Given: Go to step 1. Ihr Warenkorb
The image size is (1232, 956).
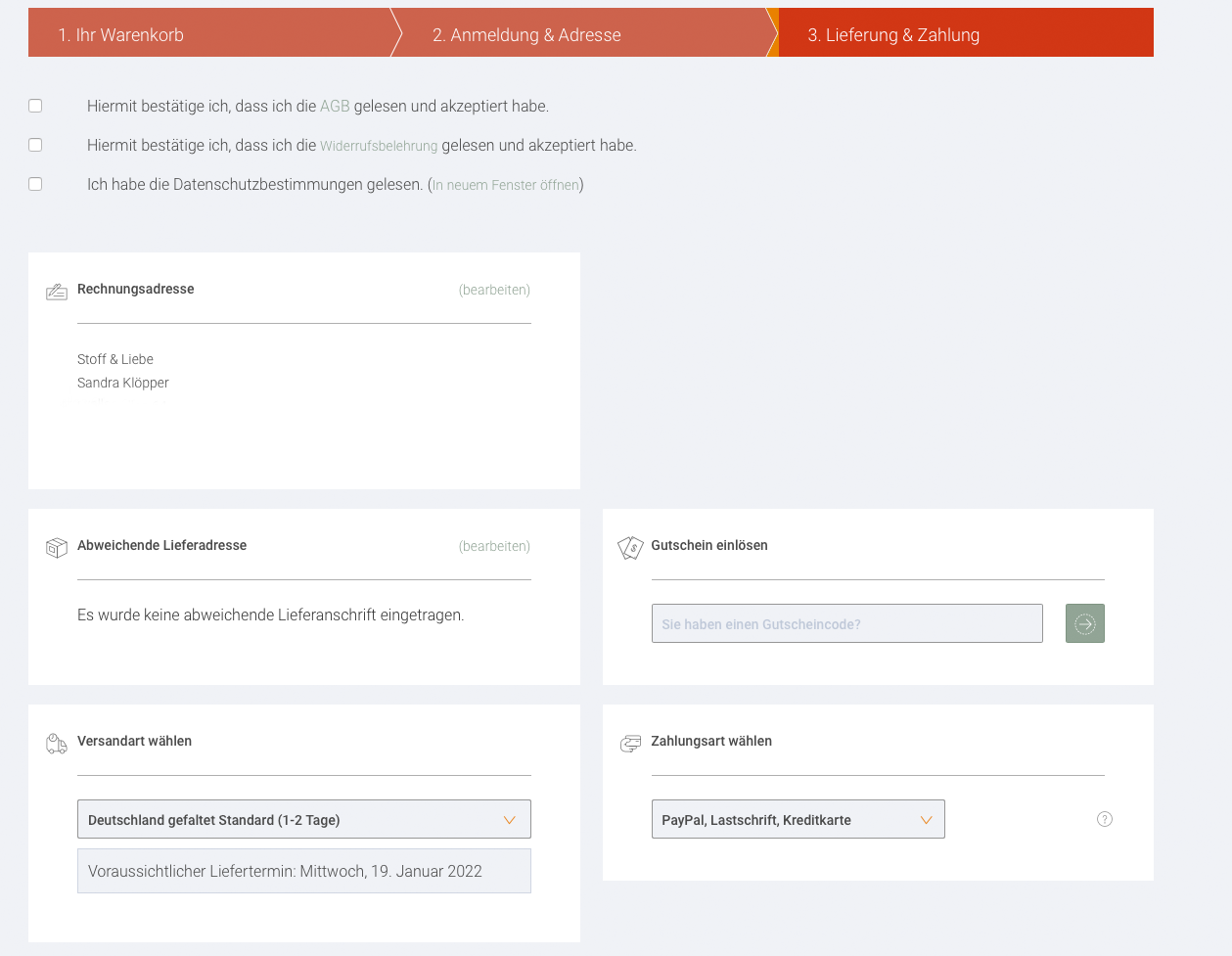Looking at the screenshot, I should pyautogui.click(x=121, y=35).
